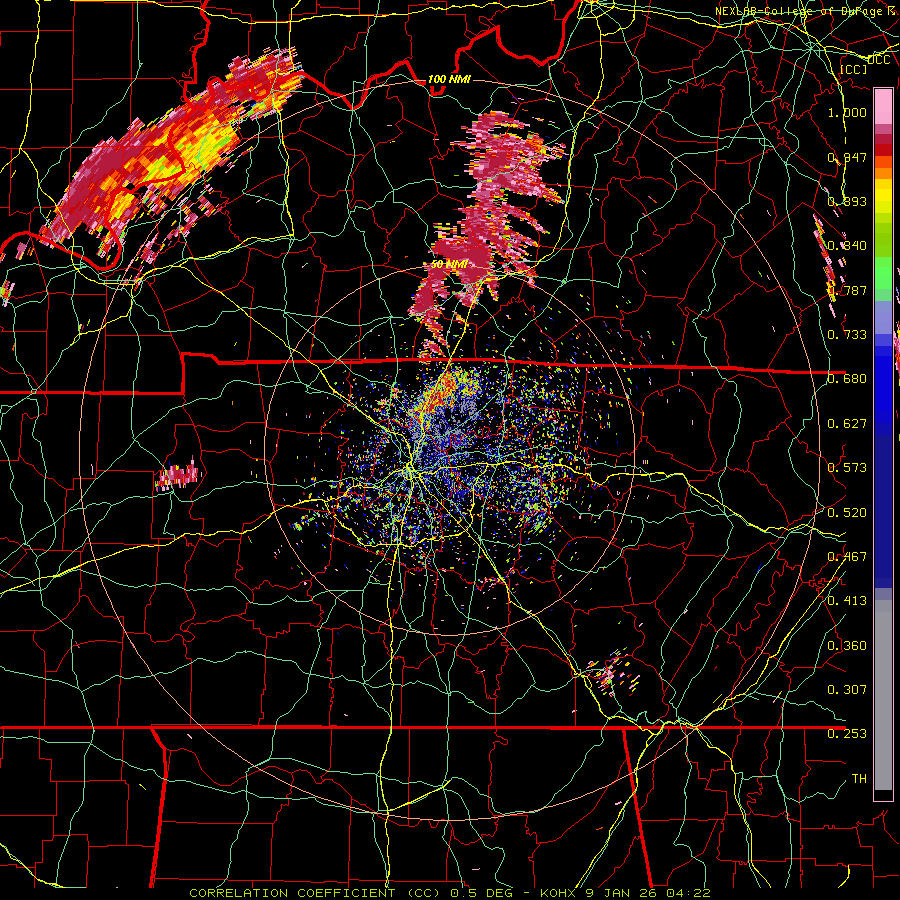This screenshot has width=900, height=900.
Task: Click the DCC product label
Action: tap(879, 60)
